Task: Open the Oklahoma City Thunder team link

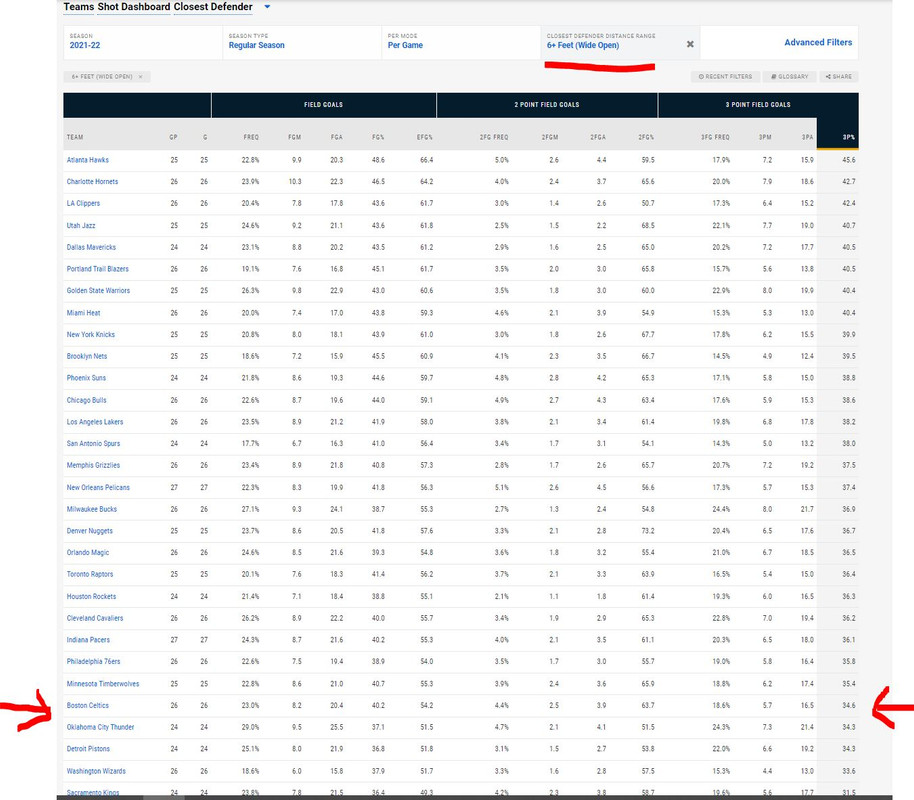Action: pyautogui.click(x=100, y=727)
